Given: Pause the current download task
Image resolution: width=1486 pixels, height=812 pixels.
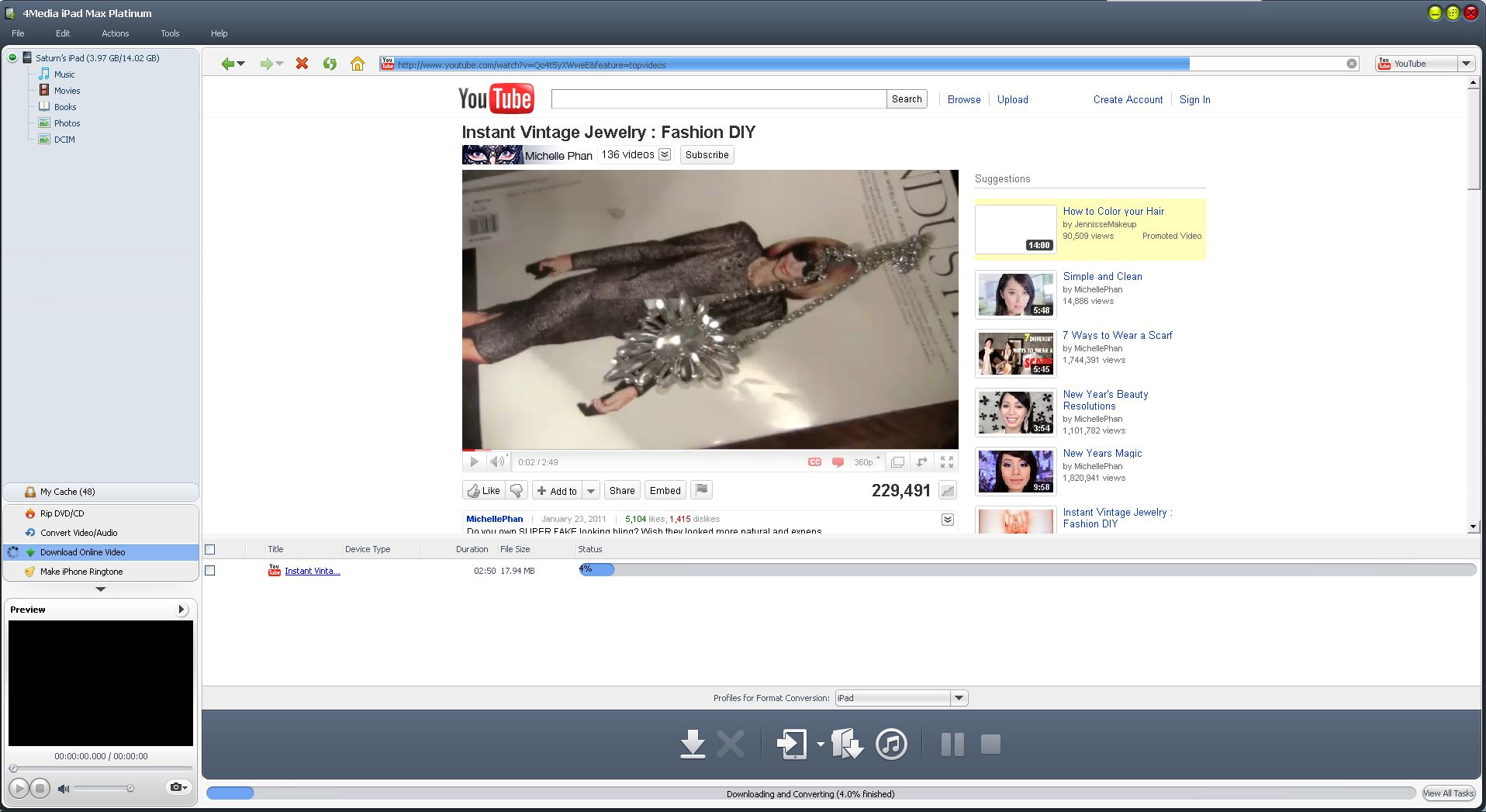Looking at the screenshot, I should pos(952,745).
